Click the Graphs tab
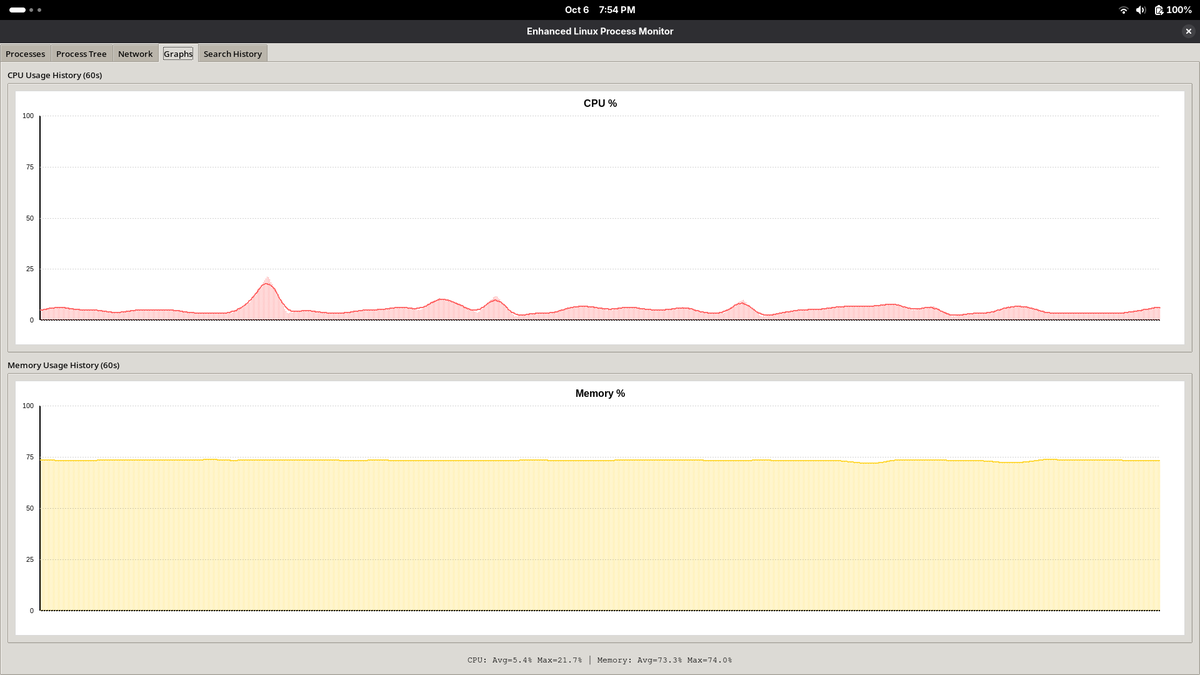 tap(178, 54)
